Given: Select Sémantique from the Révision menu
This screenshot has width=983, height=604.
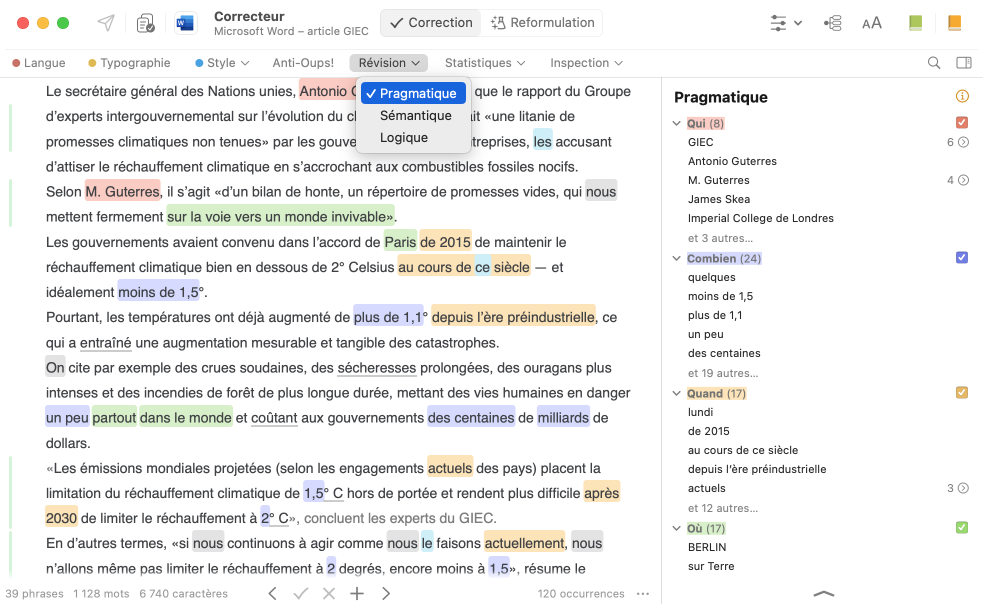Looking at the screenshot, I should pos(415,116).
